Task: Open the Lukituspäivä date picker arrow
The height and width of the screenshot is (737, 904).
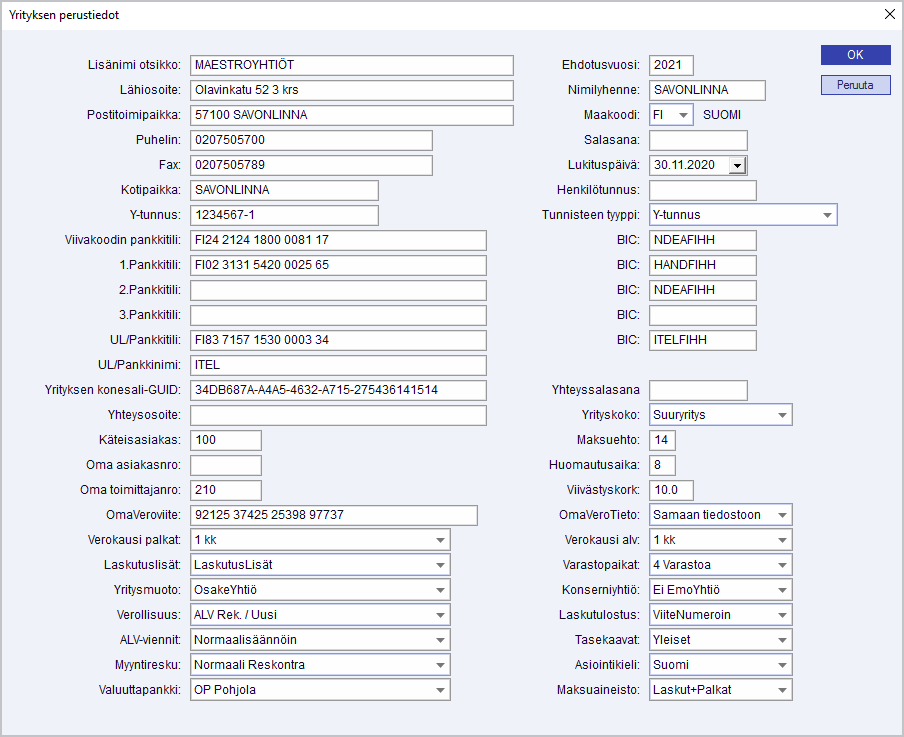Action: pos(737,165)
